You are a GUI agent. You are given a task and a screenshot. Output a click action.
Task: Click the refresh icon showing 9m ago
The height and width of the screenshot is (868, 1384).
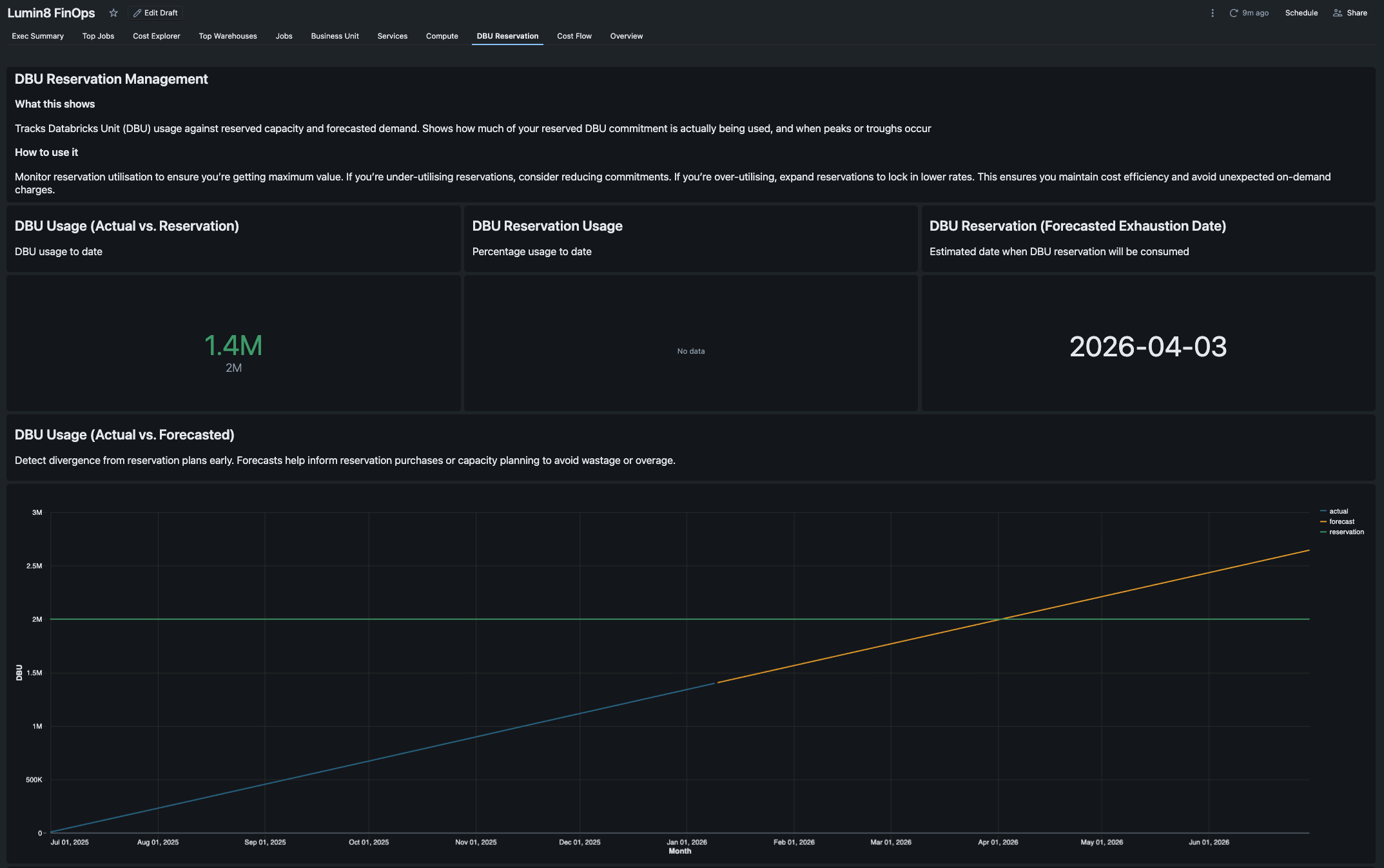[1234, 13]
